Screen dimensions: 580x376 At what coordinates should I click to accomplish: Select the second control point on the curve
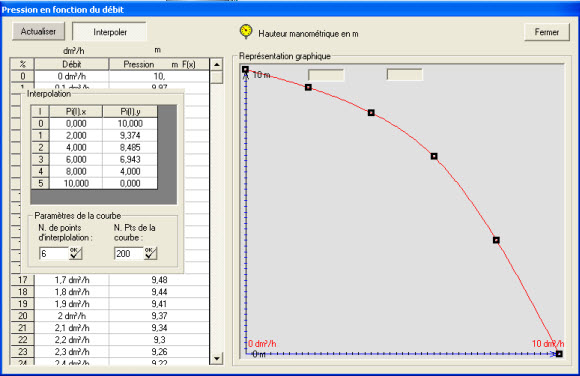click(x=308, y=87)
